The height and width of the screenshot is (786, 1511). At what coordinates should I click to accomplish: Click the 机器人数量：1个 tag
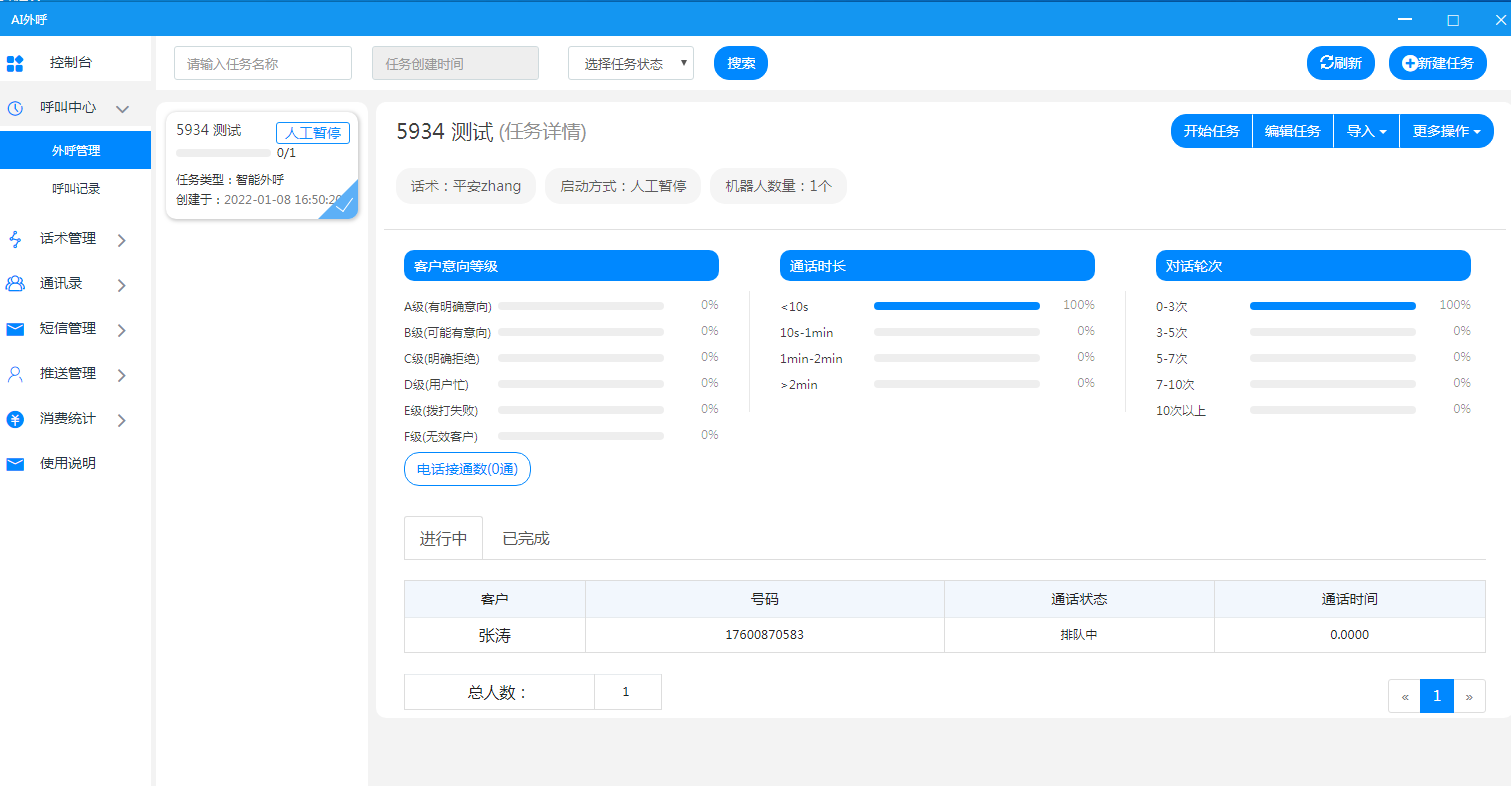pyautogui.click(x=778, y=186)
